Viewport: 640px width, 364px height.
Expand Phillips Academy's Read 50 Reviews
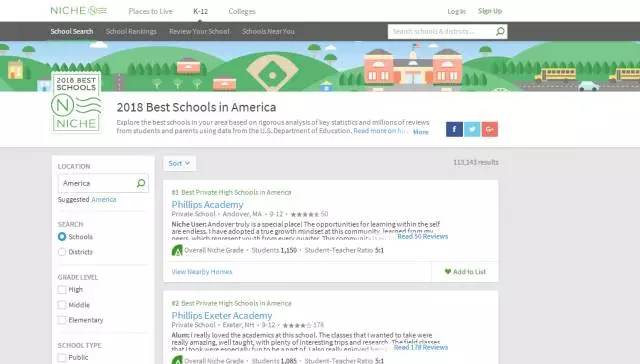(422, 237)
